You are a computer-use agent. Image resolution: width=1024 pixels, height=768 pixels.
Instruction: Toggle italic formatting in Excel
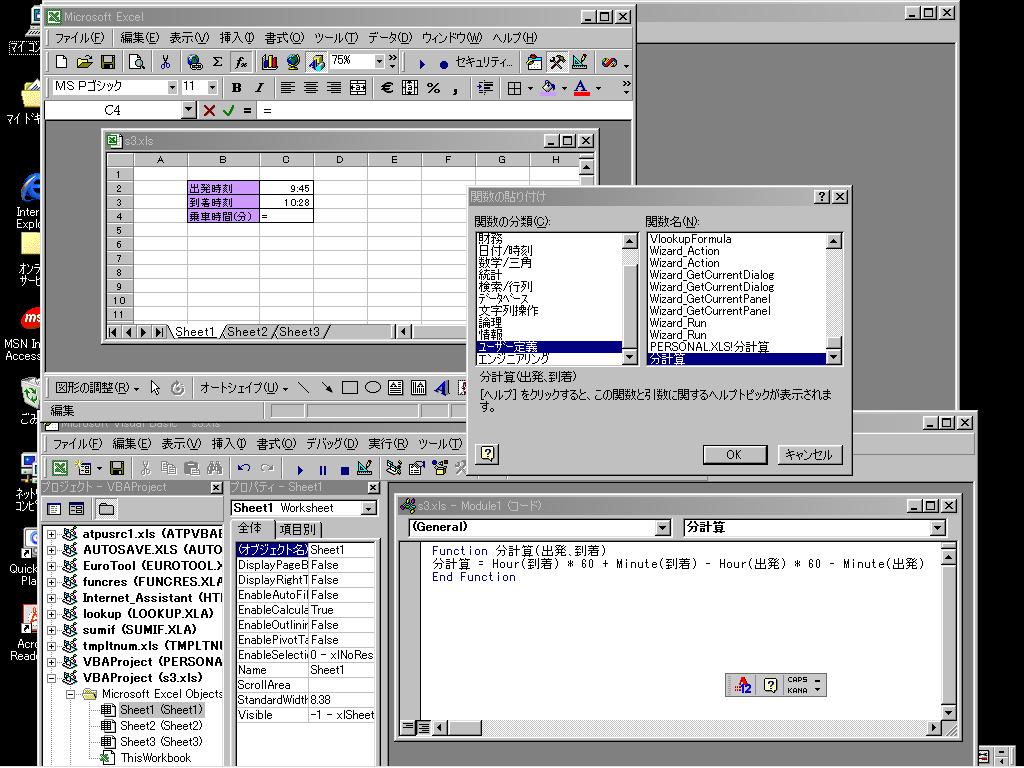259,88
